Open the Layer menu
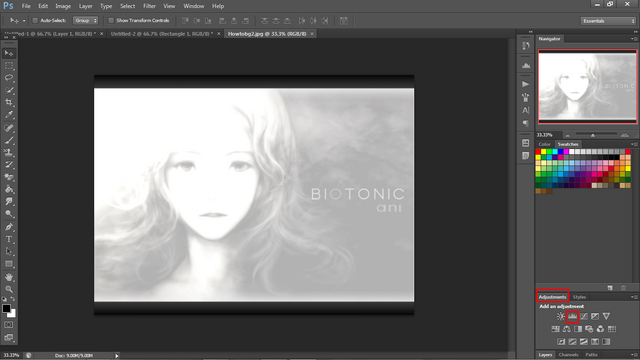Screen dimensions: 640x360 tap(85, 6)
